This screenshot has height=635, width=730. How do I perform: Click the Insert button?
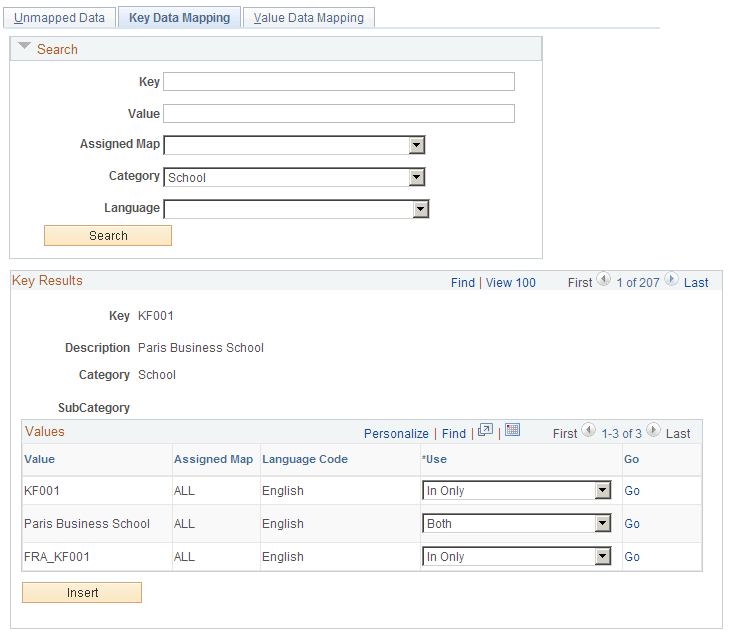tap(82, 592)
